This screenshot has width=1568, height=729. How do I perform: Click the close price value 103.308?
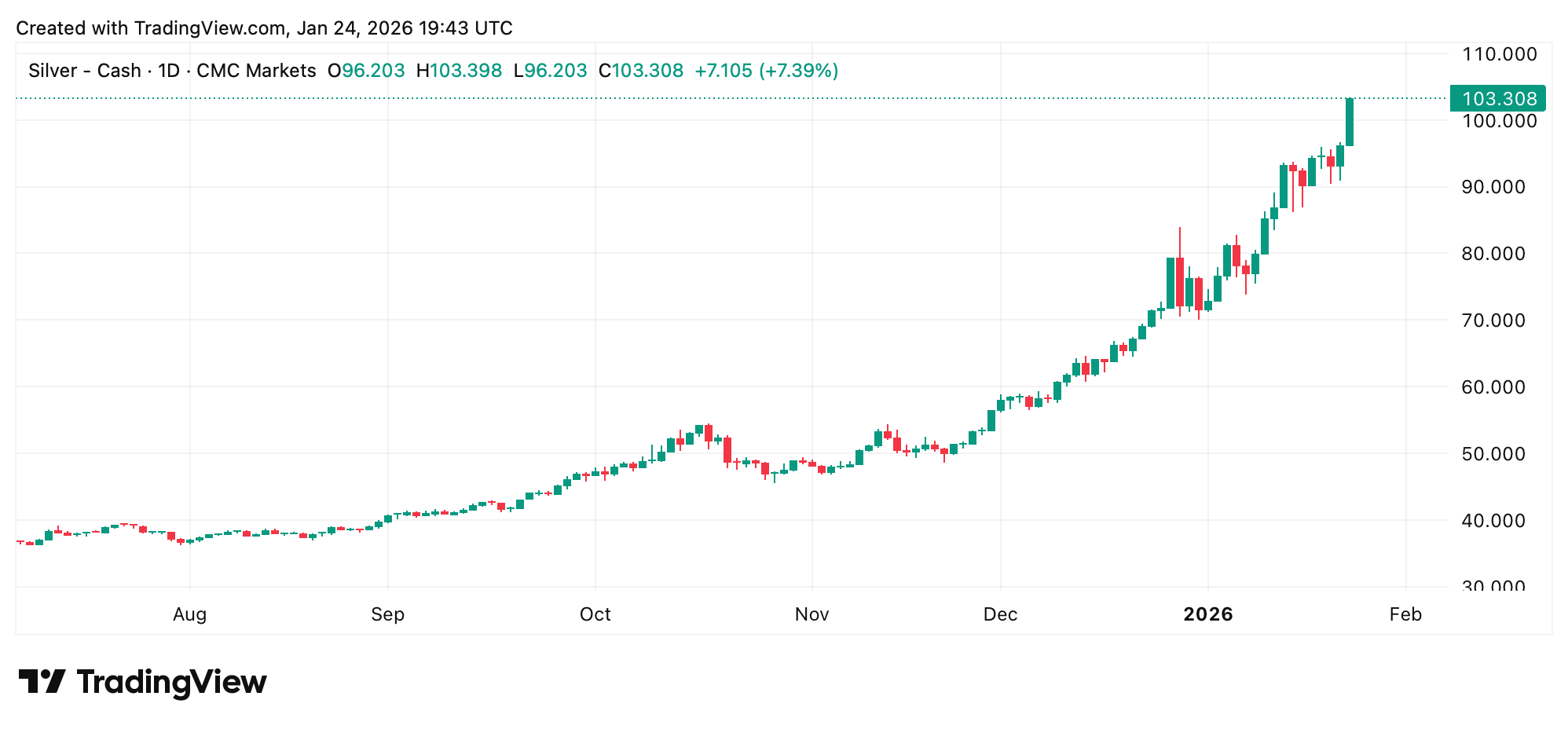647,71
